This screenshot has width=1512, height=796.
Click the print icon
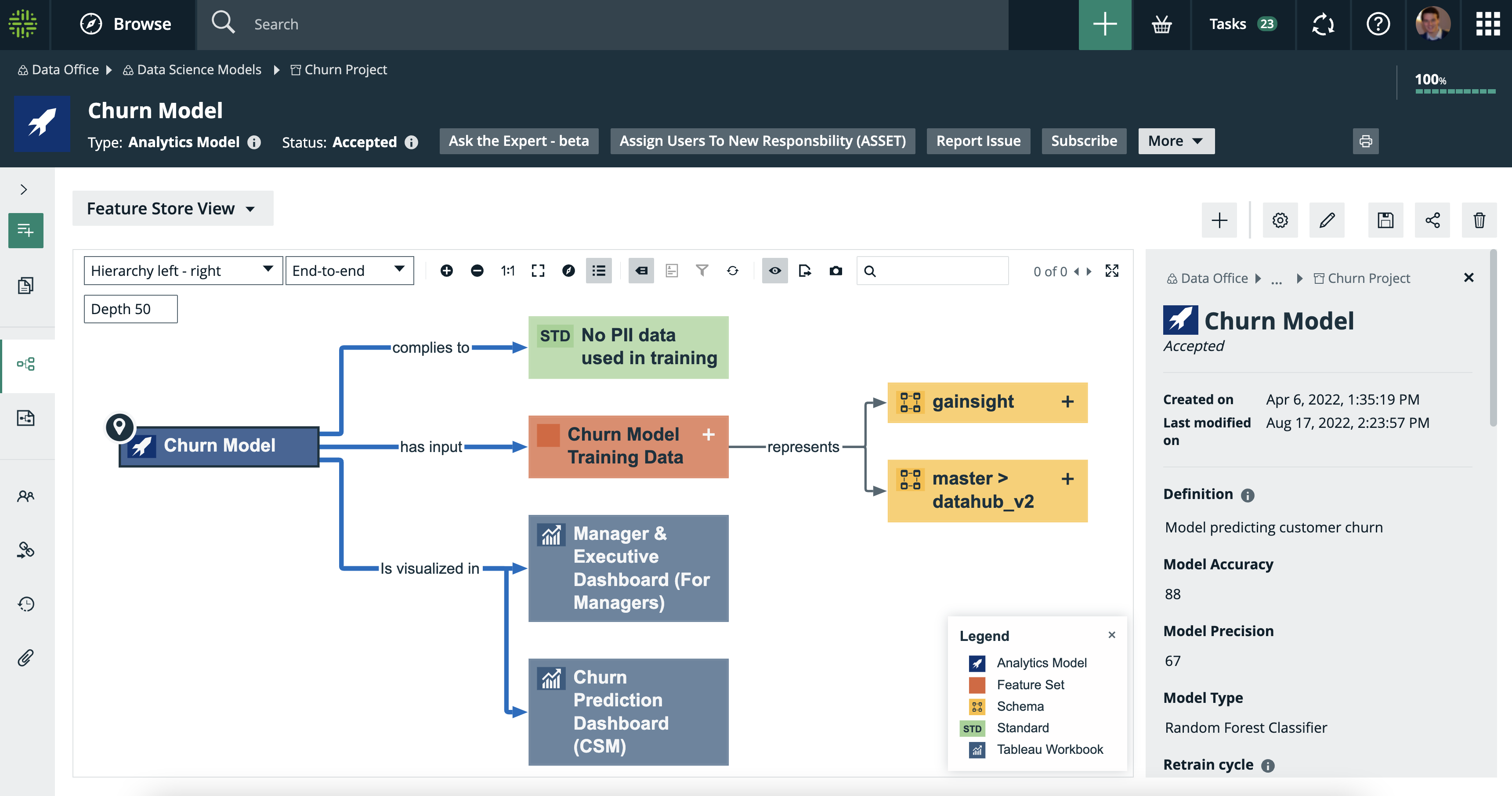coord(1365,141)
